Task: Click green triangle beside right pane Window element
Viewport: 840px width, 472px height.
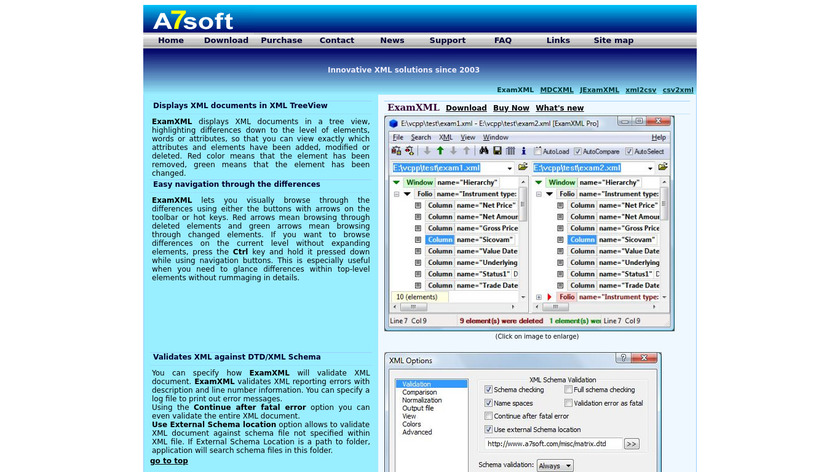Action: pos(538,182)
